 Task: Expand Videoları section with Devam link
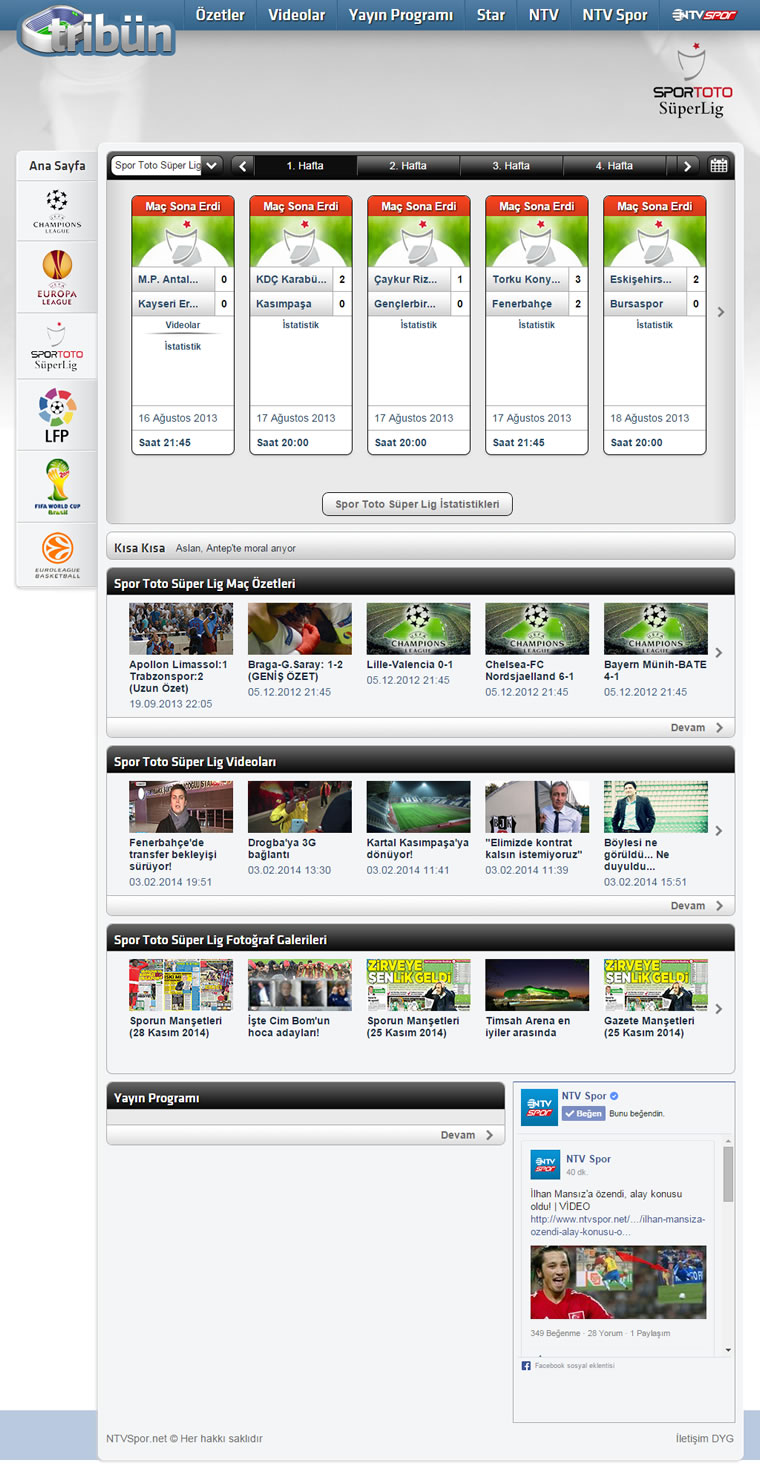tap(697, 906)
